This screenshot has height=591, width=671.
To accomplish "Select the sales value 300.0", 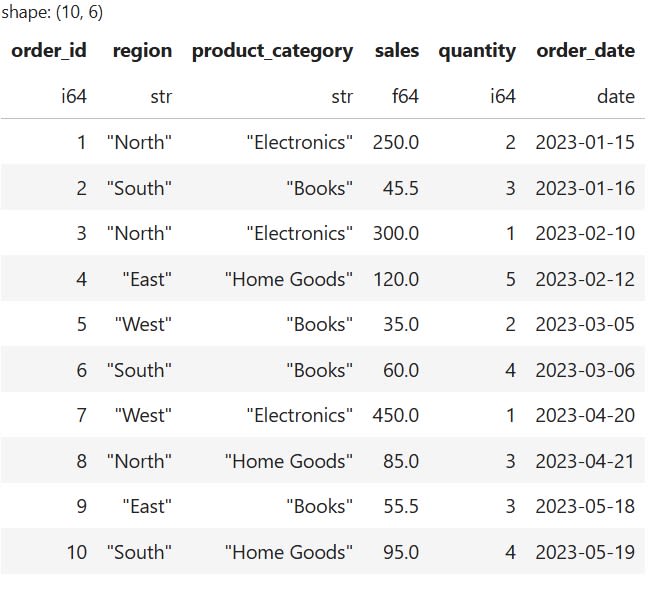I will [x=396, y=234].
